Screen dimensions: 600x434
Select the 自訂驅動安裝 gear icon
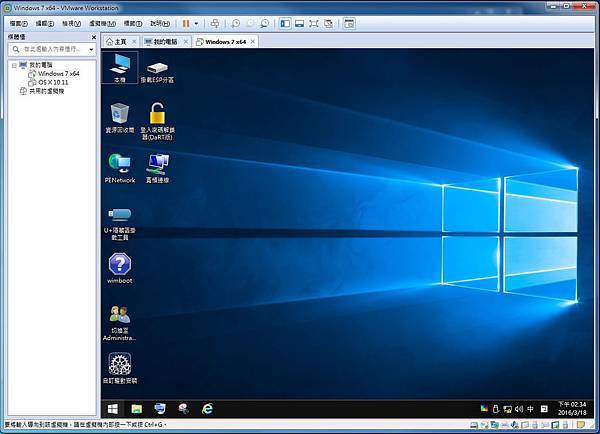coord(120,368)
